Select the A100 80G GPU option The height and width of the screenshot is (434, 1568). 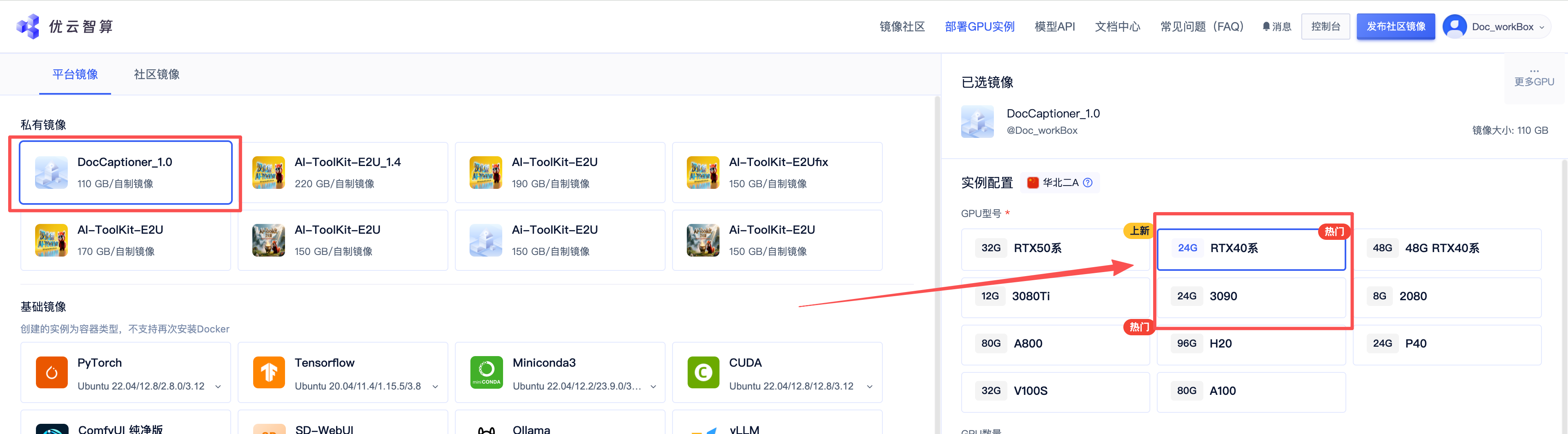(x=1251, y=391)
